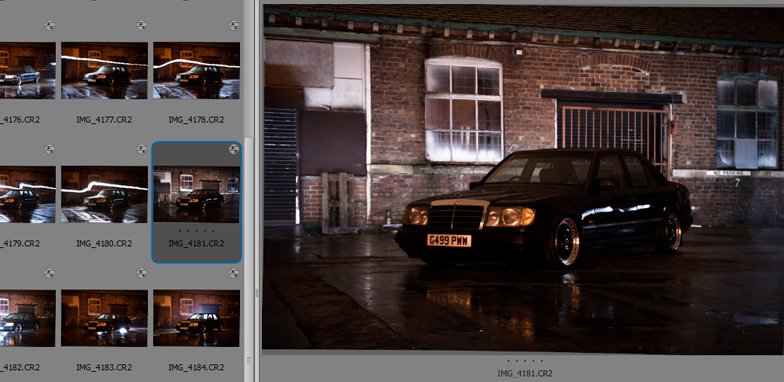Image resolution: width=784 pixels, height=382 pixels.
Task: Set star rating dots below the preview image
Action: click(x=524, y=360)
